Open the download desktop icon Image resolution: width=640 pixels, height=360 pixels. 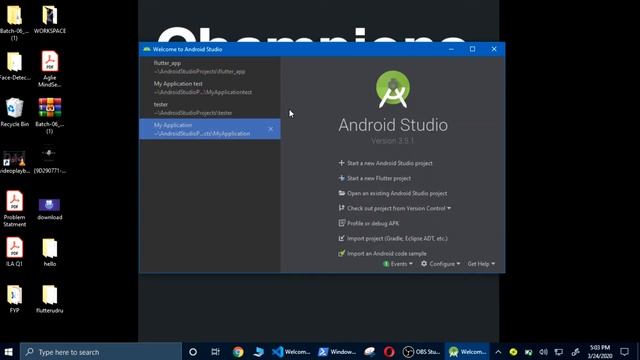point(50,209)
